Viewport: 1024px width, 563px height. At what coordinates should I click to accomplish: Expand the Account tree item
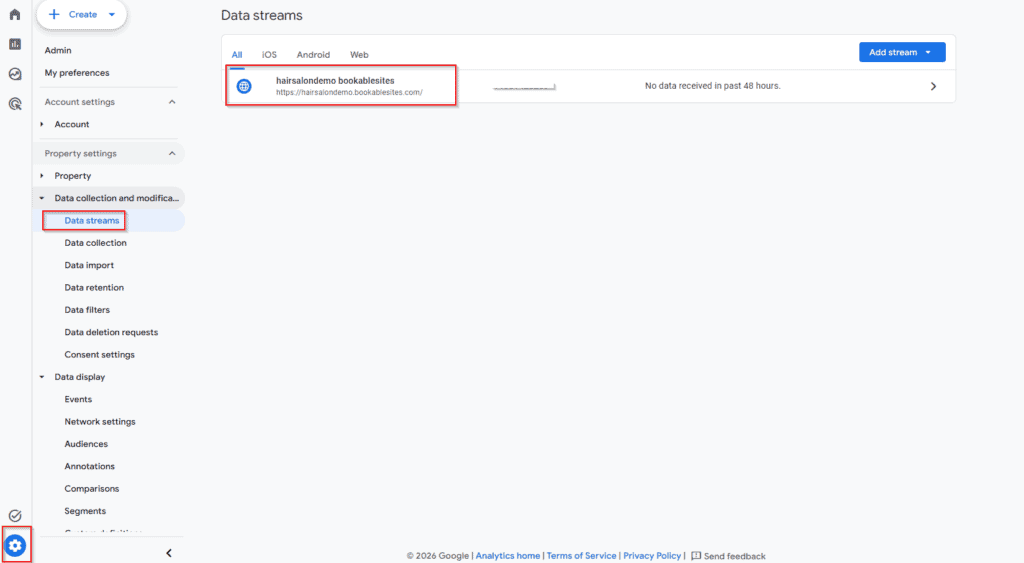pos(42,124)
